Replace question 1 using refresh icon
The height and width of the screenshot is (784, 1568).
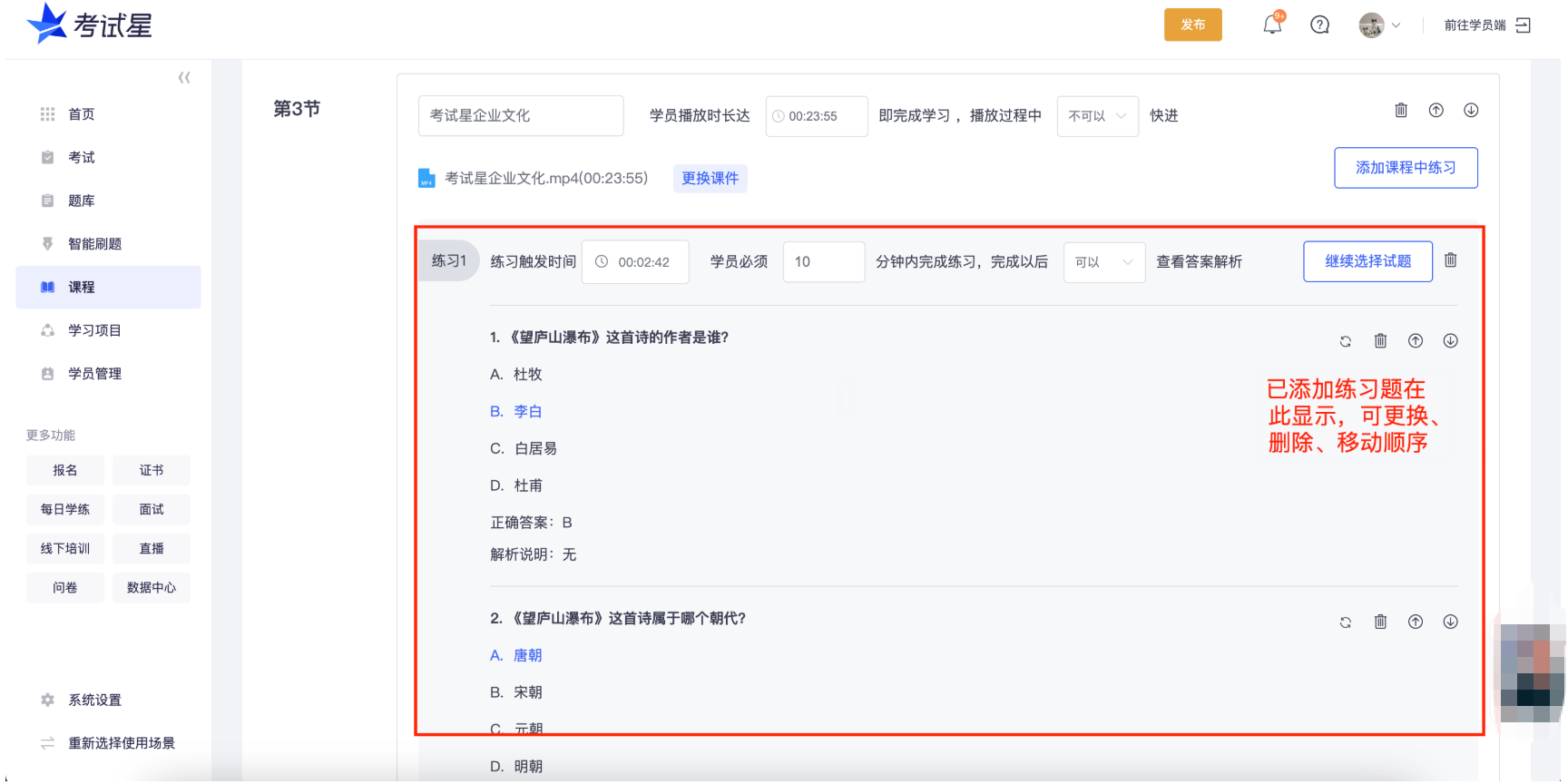[1346, 341]
